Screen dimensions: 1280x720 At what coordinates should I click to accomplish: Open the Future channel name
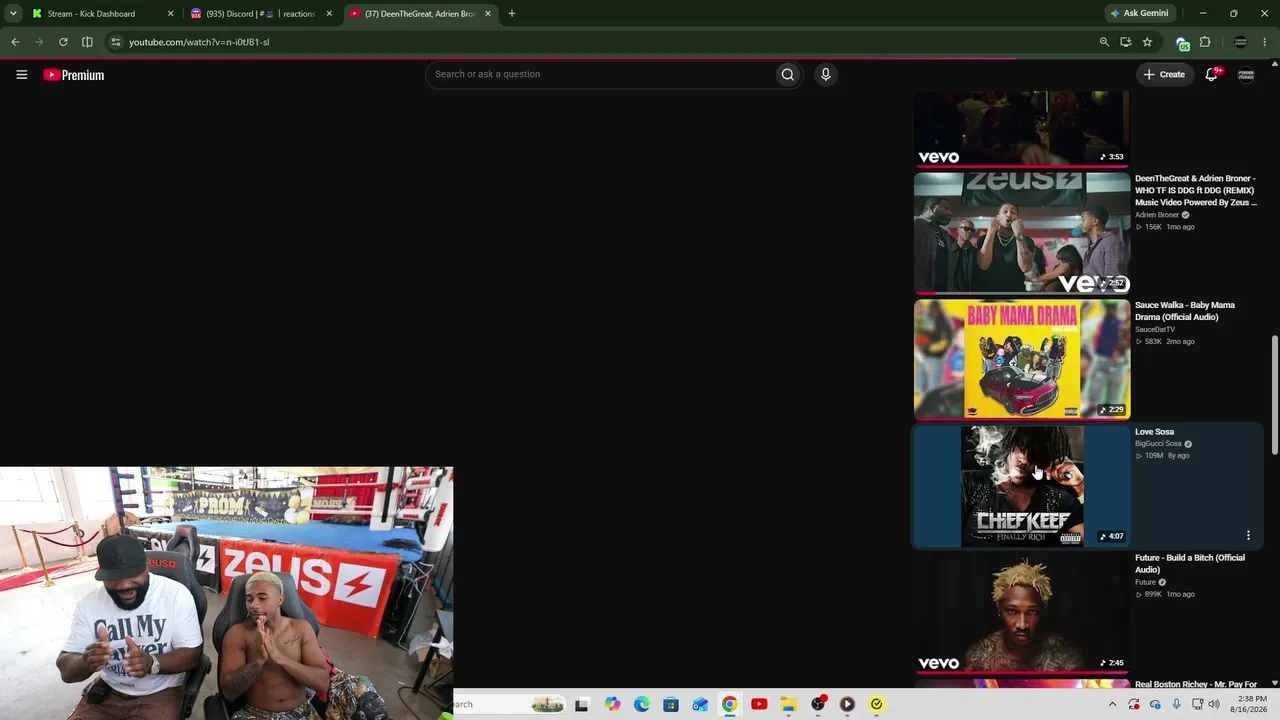pyautogui.click(x=1145, y=582)
